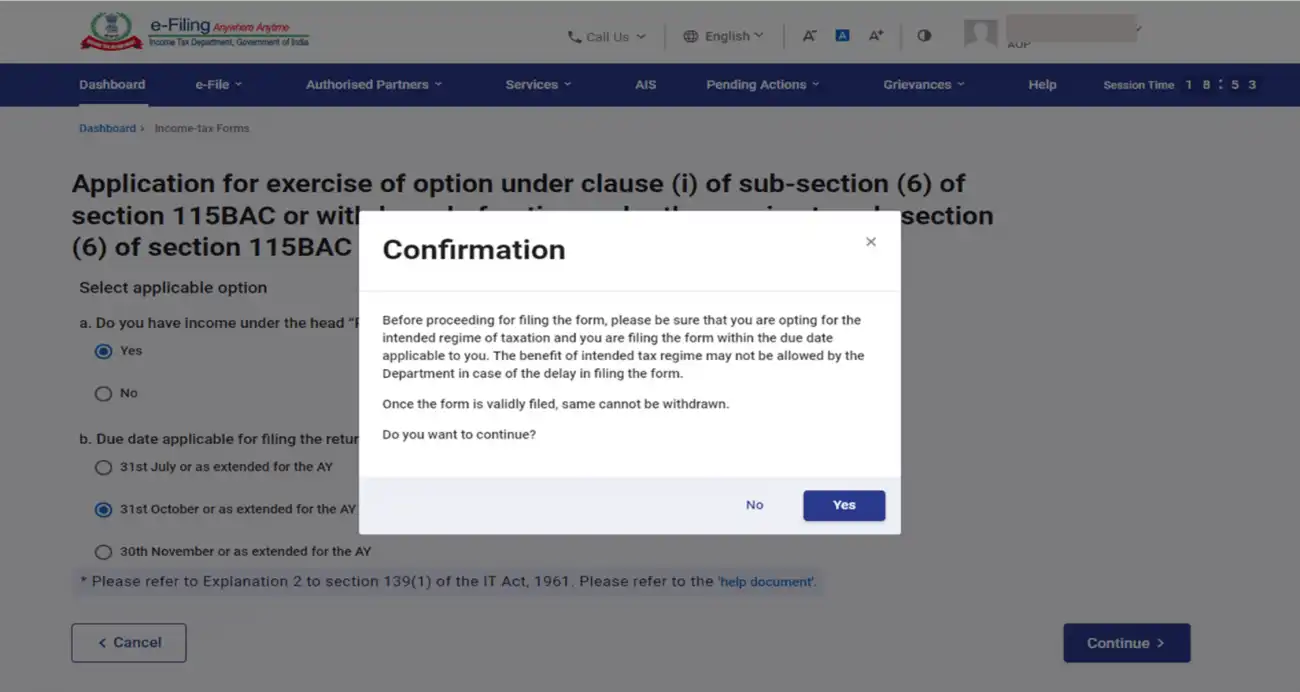Switch to the AIS tab
The width and height of the screenshot is (1300, 692).
click(645, 85)
